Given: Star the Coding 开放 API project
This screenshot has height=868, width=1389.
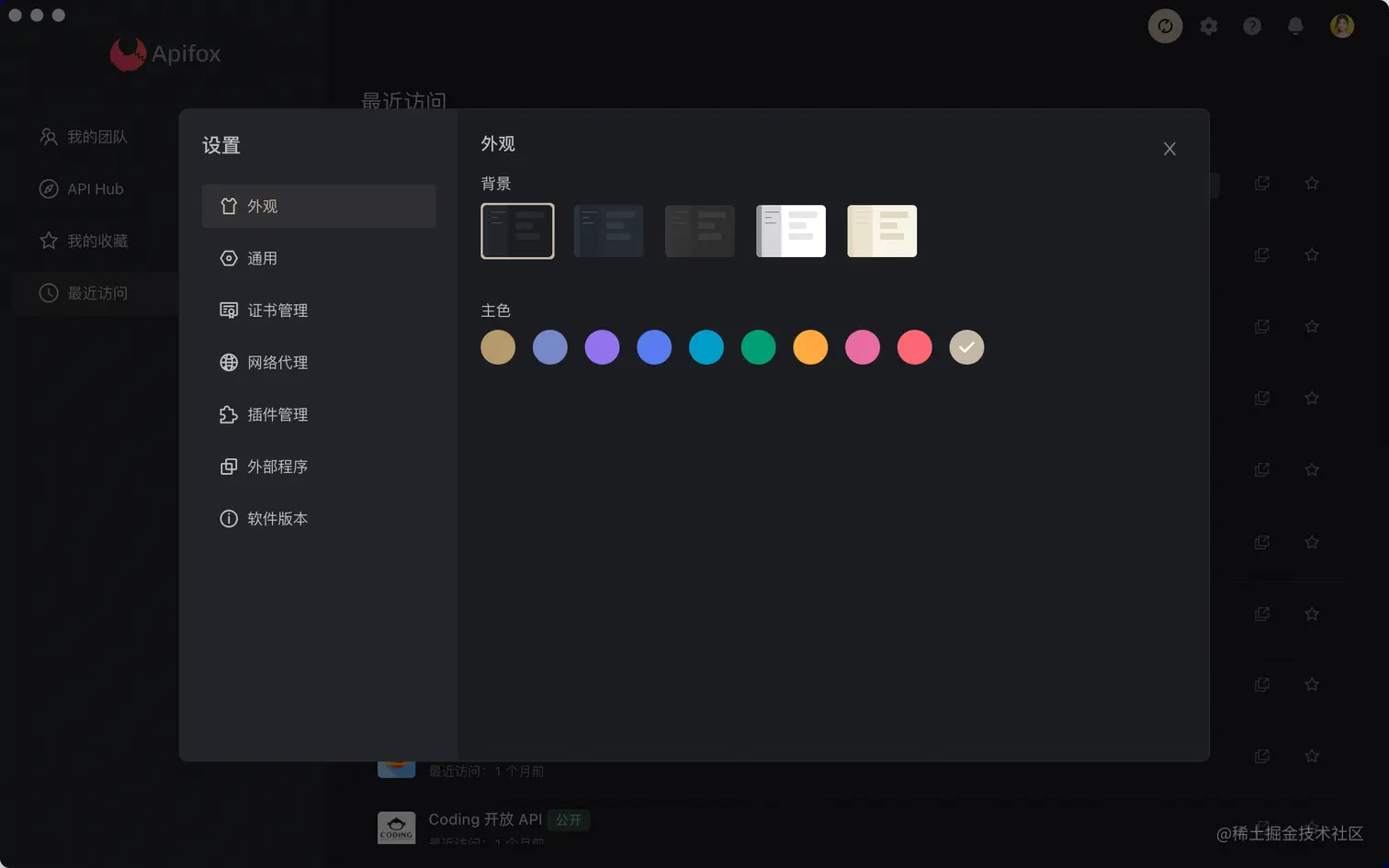Looking at the screenshot, I should 1312,826.
